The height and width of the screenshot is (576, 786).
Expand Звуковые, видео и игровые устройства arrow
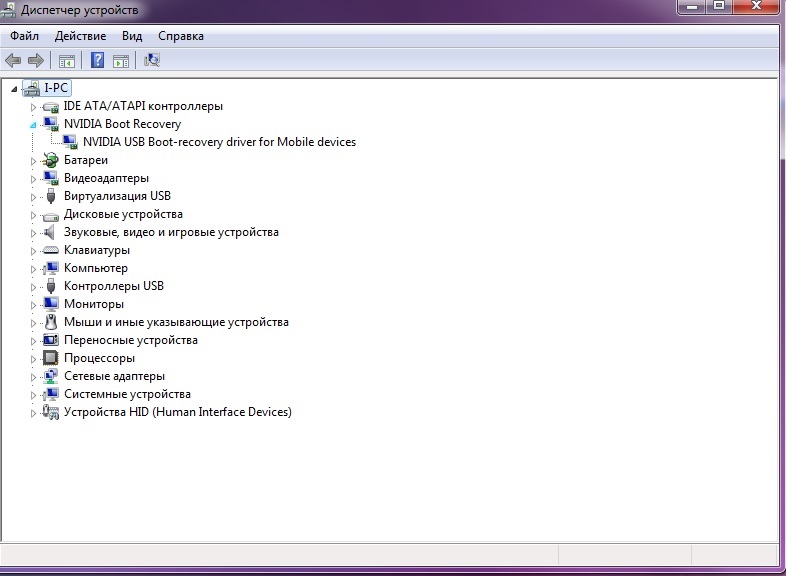tap(33, 233)
